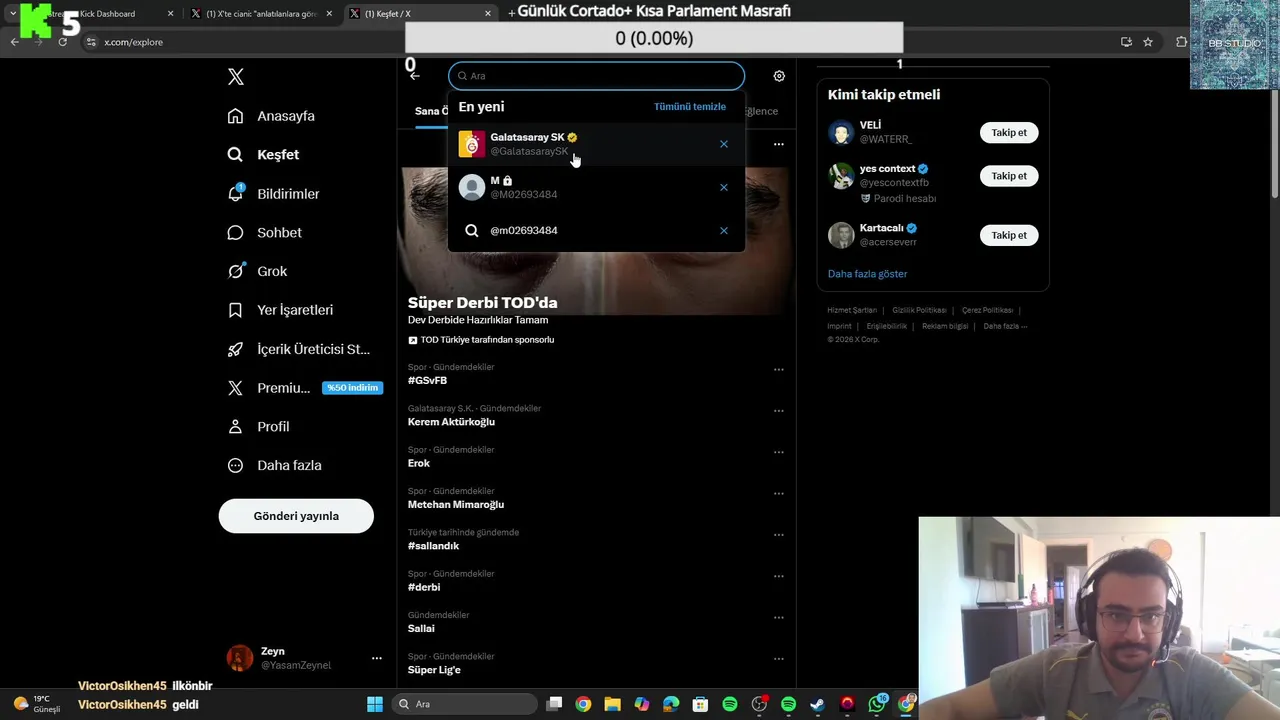The image size is (1280, 720).
Task: Open more options for Kerem Aktürkoğlu trend
Action: (x=779, y=411)
